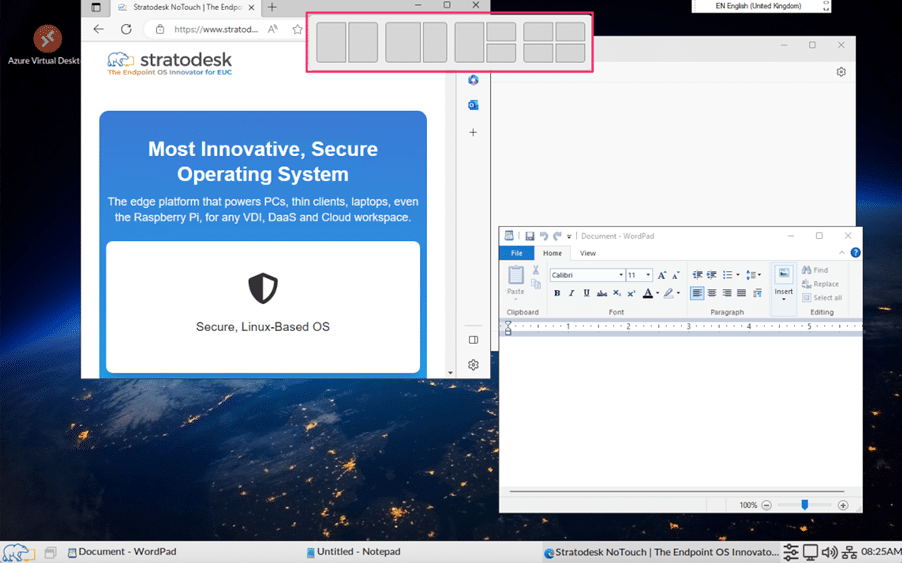This screenshot has height=563, width=902.
Task: Click Replace in the Editing group
Action: [820, 284]
